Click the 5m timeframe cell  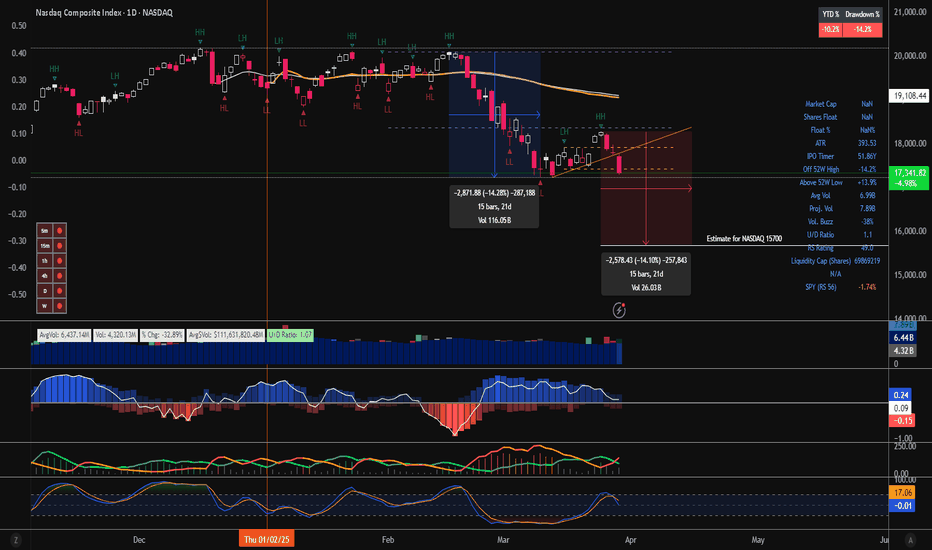coord(45,231)
